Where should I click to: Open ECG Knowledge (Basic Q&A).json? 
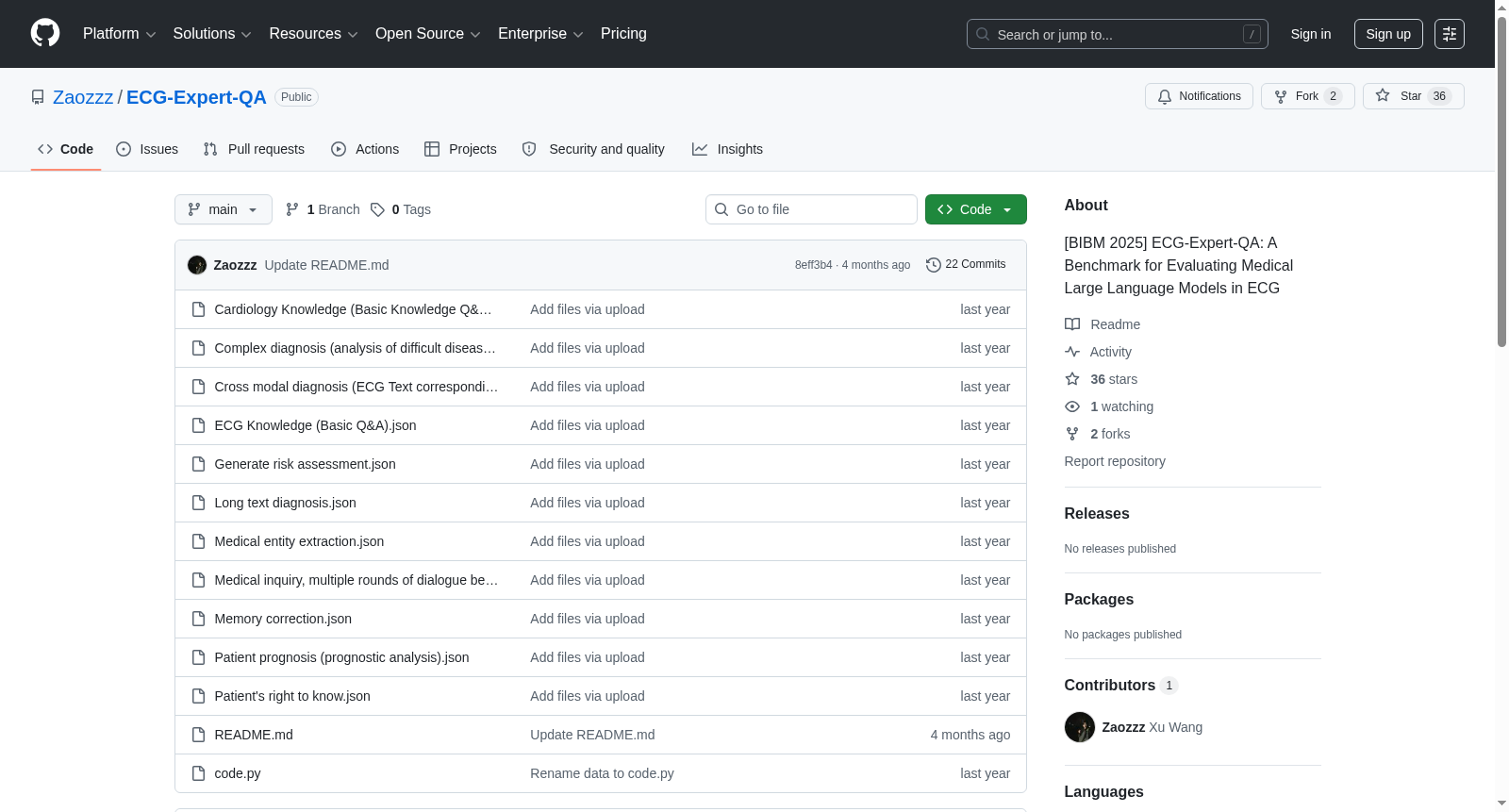pos(315,425)
